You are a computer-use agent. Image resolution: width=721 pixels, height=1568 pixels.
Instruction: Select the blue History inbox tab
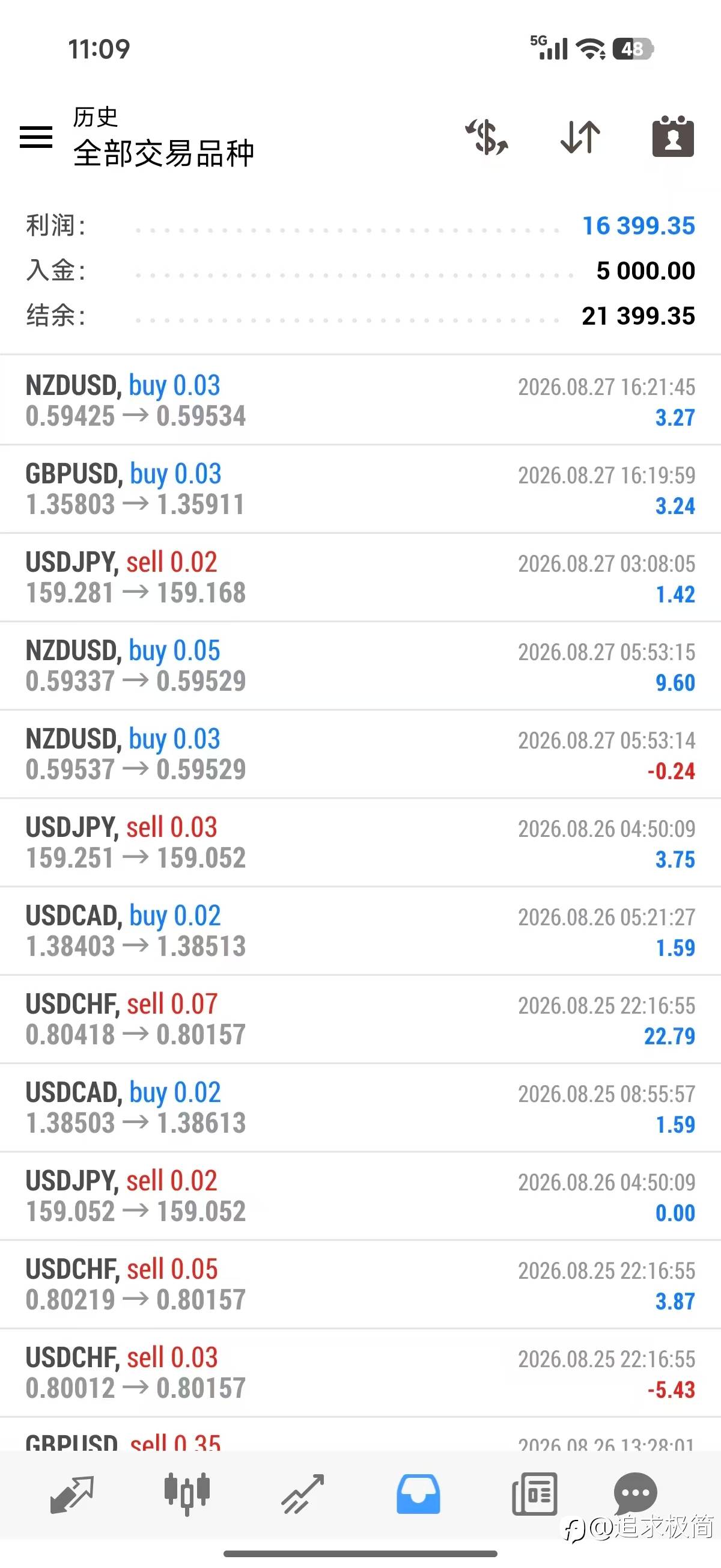(418, 1493)
